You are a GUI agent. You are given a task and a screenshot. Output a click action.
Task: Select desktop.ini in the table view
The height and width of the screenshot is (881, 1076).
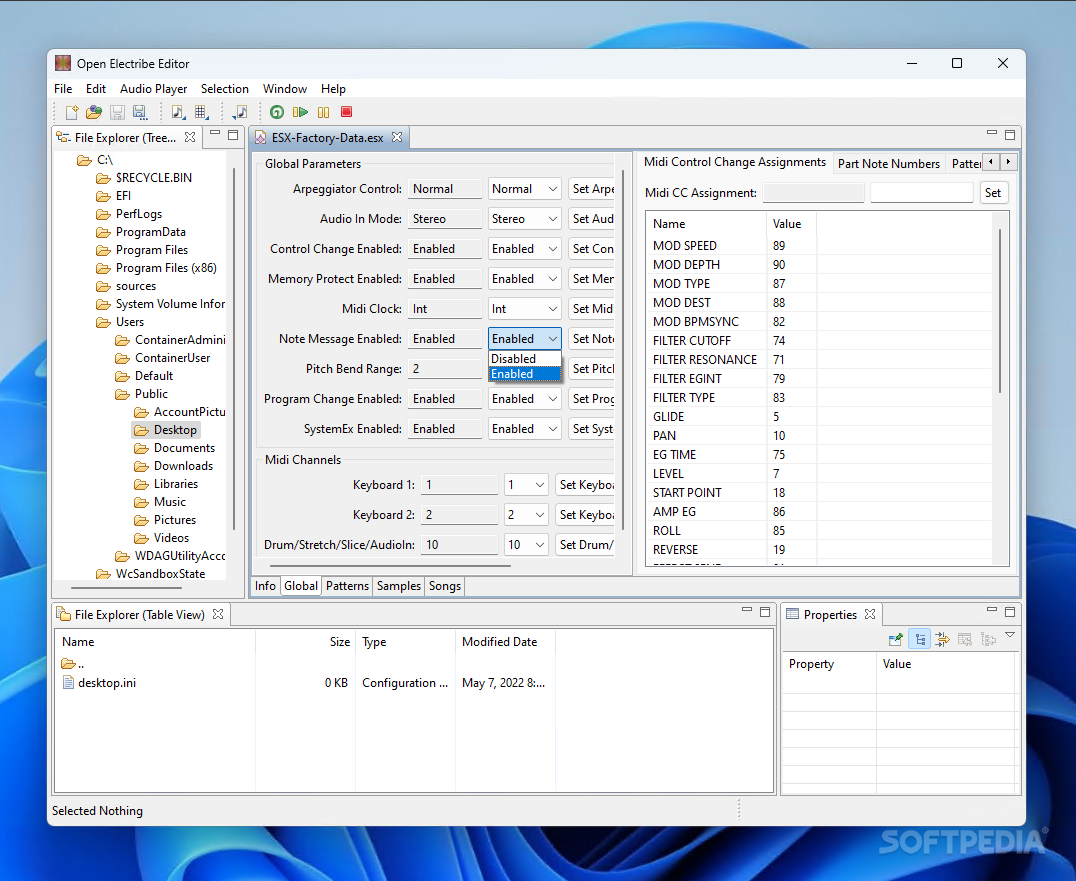pyautogui.click(x=106, y=683)
